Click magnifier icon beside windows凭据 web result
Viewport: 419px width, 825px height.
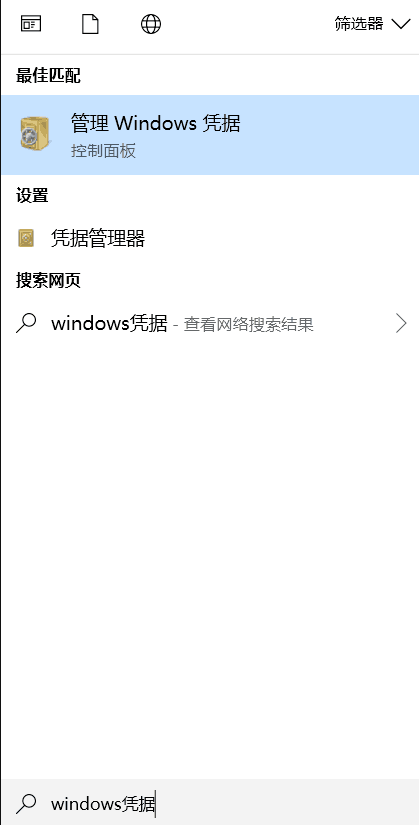click(x=26, y=323)
